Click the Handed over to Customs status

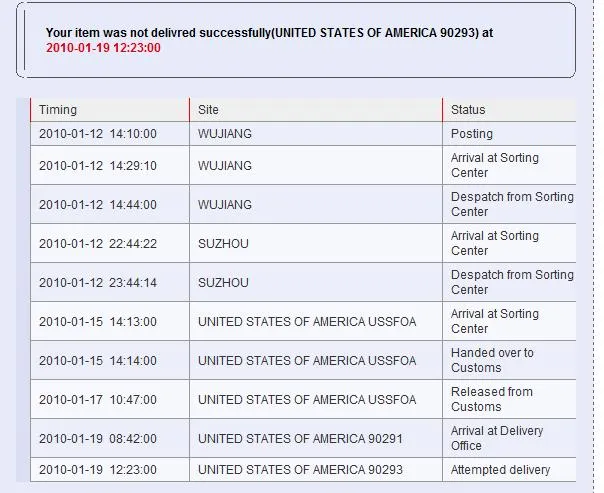coord(492,360)
